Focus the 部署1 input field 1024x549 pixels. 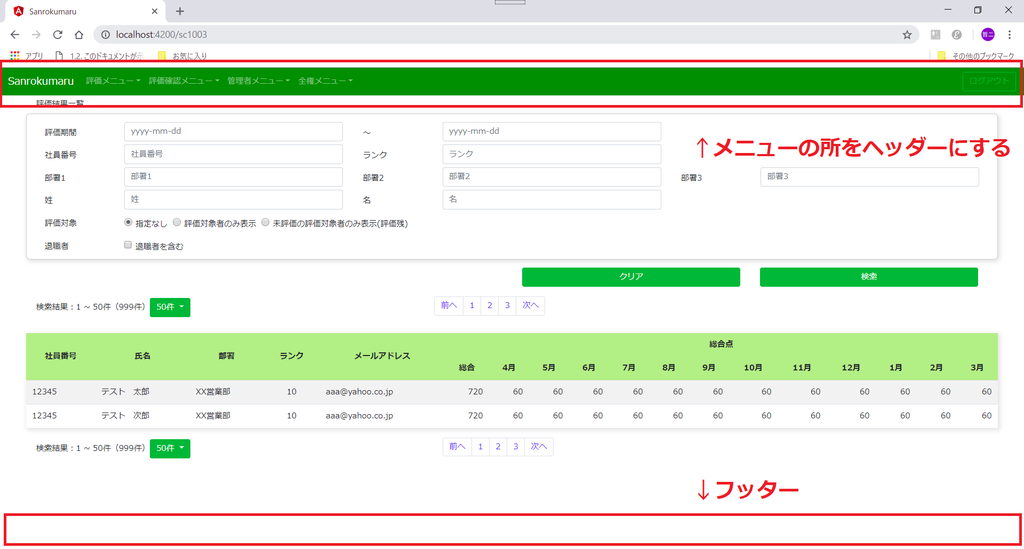[x=233, y=177]
